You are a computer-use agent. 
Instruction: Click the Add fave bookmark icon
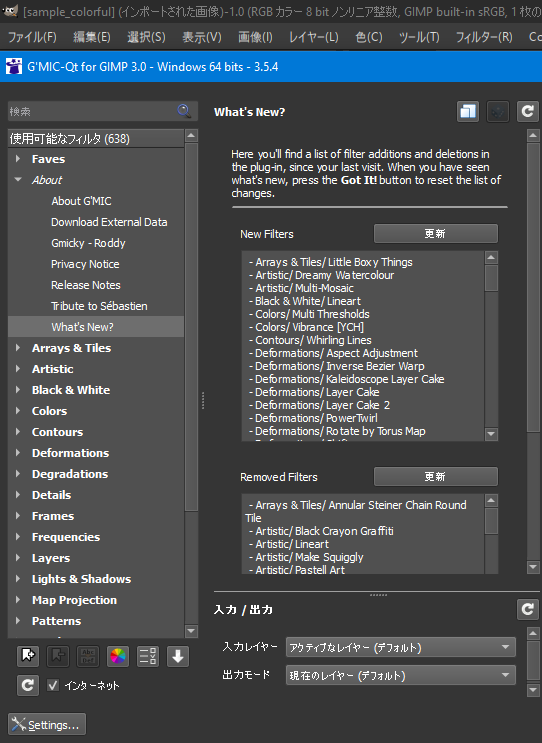coord(28,656)
